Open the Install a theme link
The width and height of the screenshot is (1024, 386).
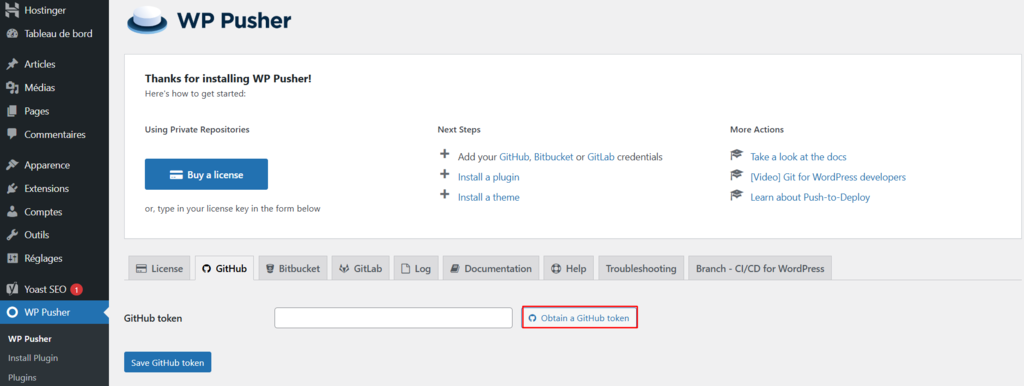(488, 197)
